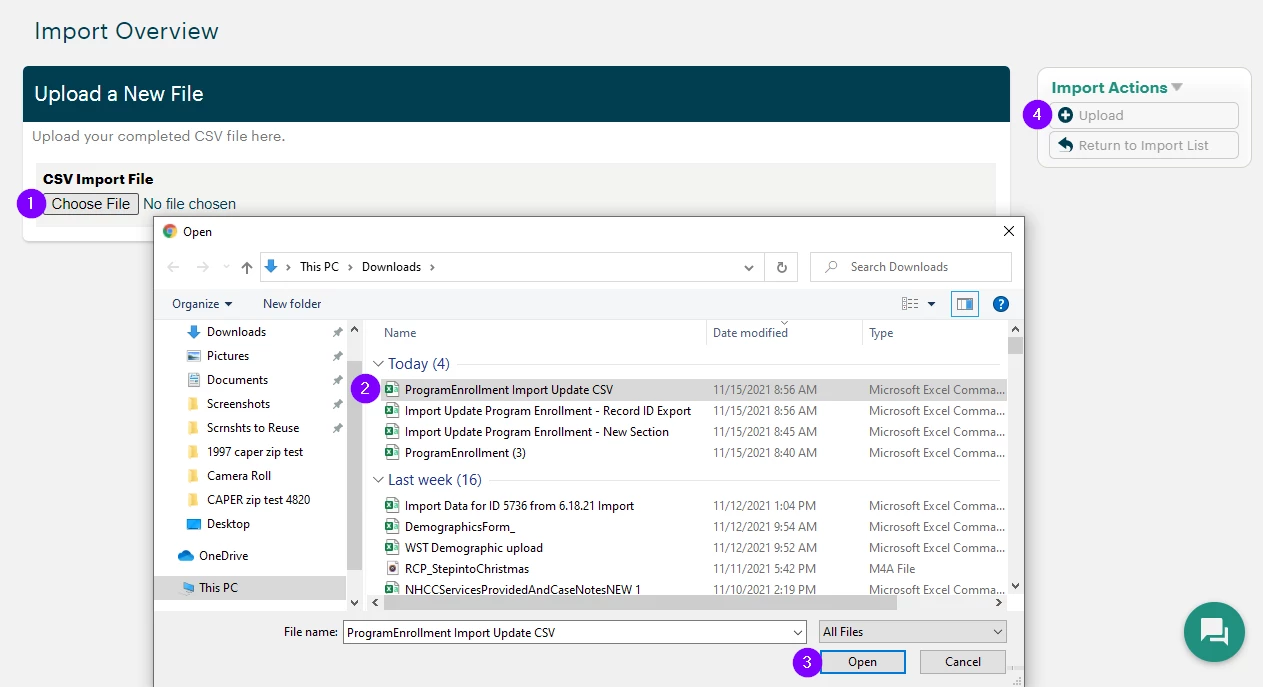The height and width of the screenshot is (687, 1263).
Task: Click the Choose File button
Action: tap(91, 204)
